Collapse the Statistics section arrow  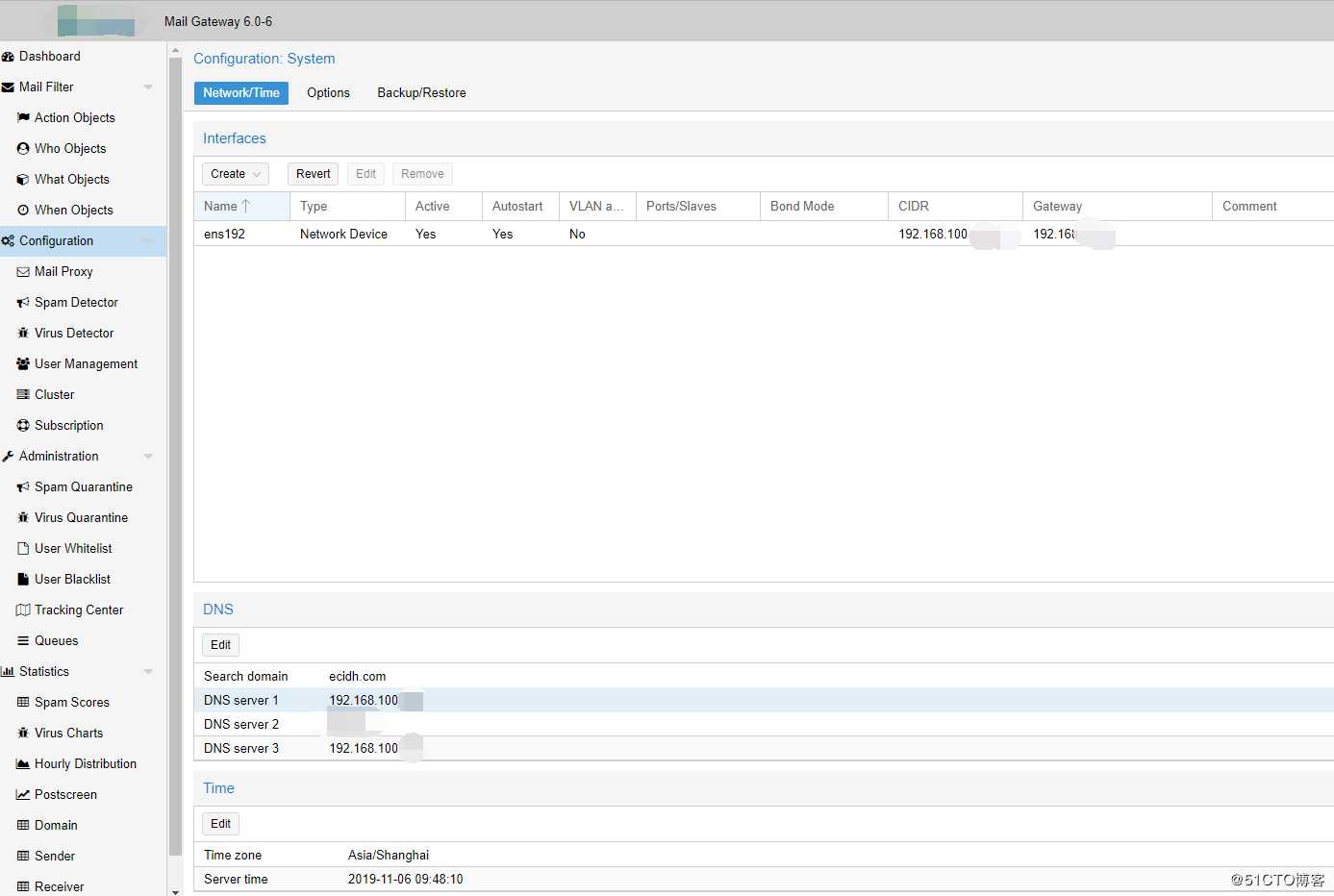pos(148,672)
